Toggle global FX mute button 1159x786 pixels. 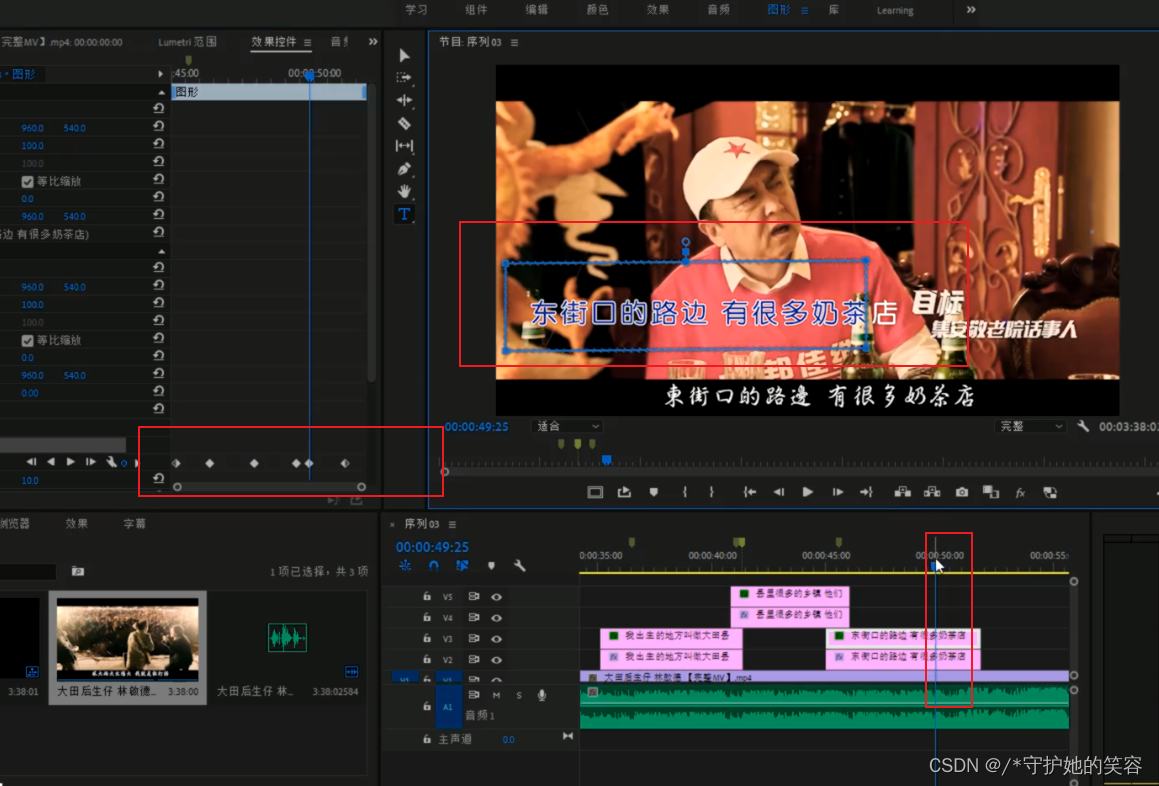1021,493
